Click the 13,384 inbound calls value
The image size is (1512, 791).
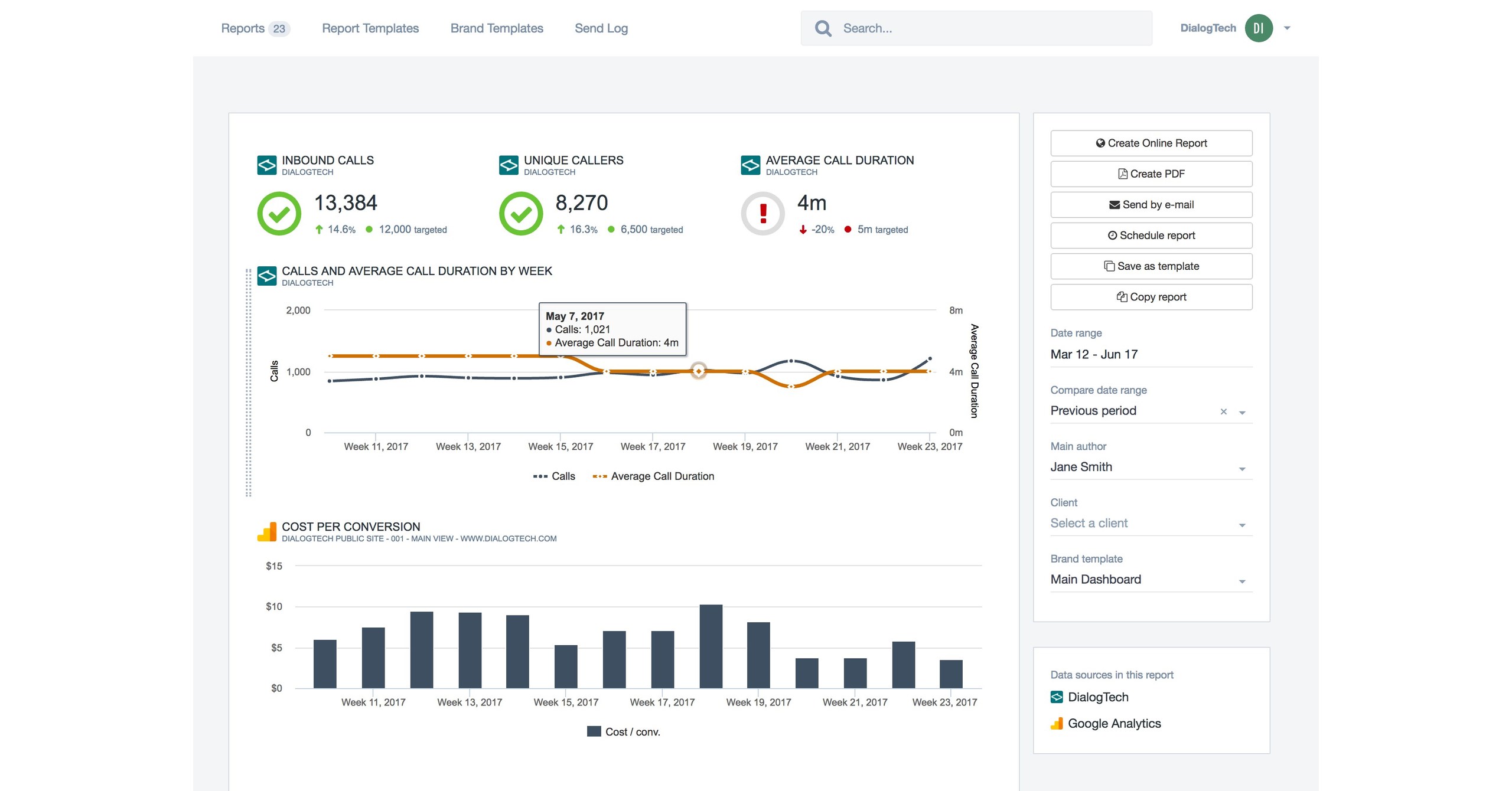pyautogui.click(x=346, y=202)
